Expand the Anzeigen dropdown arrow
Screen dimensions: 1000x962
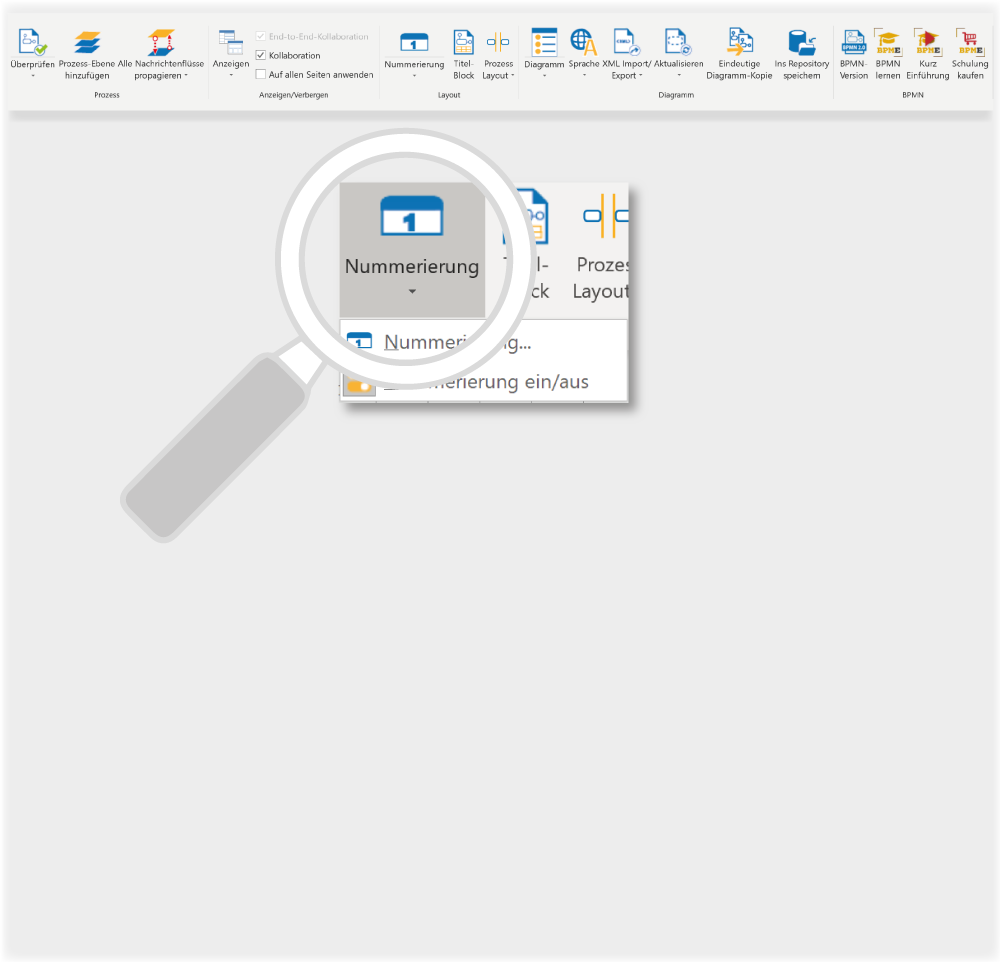pyautogui.click(x=231, y=76)
